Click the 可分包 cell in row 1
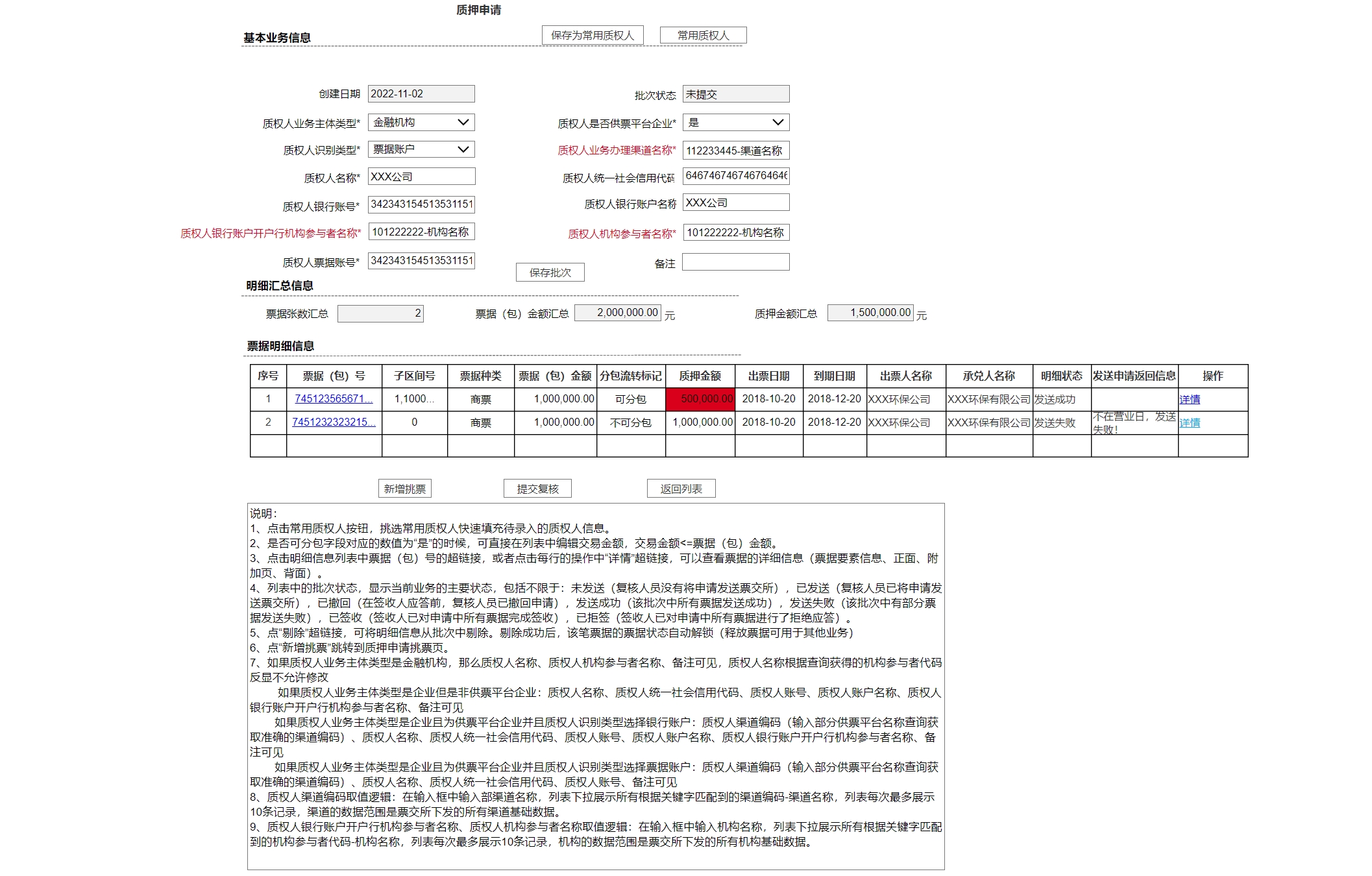The width and height of the screenshot is (1372, 876). click(631, 399)
